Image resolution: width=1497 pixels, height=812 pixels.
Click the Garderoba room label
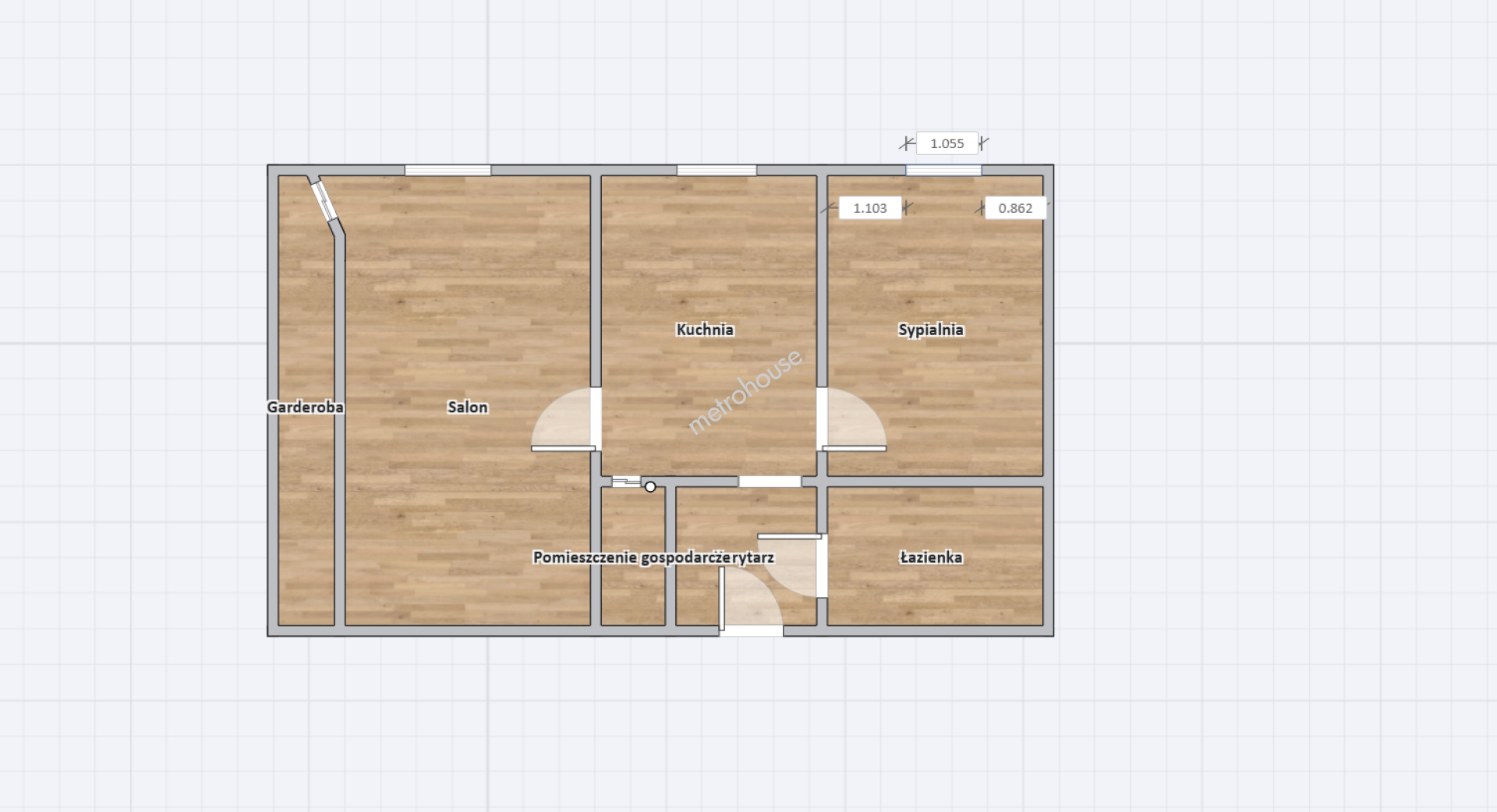pos(305,407)
